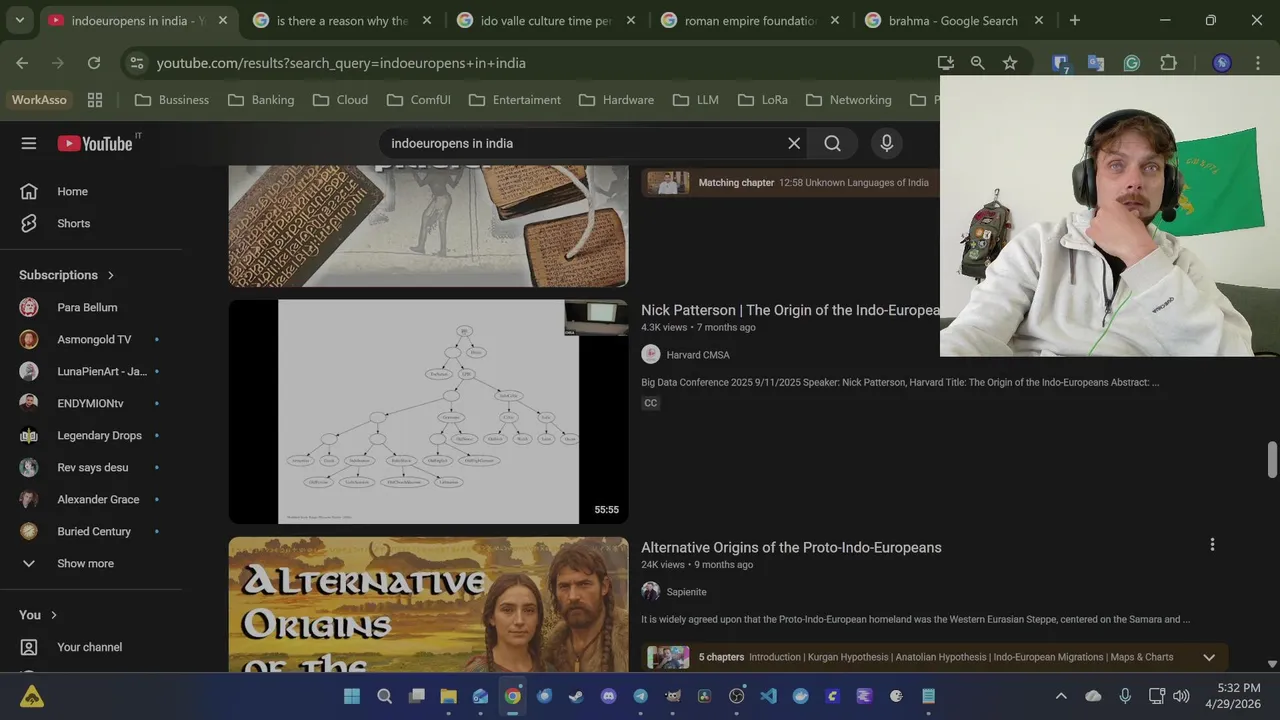
Task: Play the Nick Patterson video thumbnail
Action: click(428, 411)
